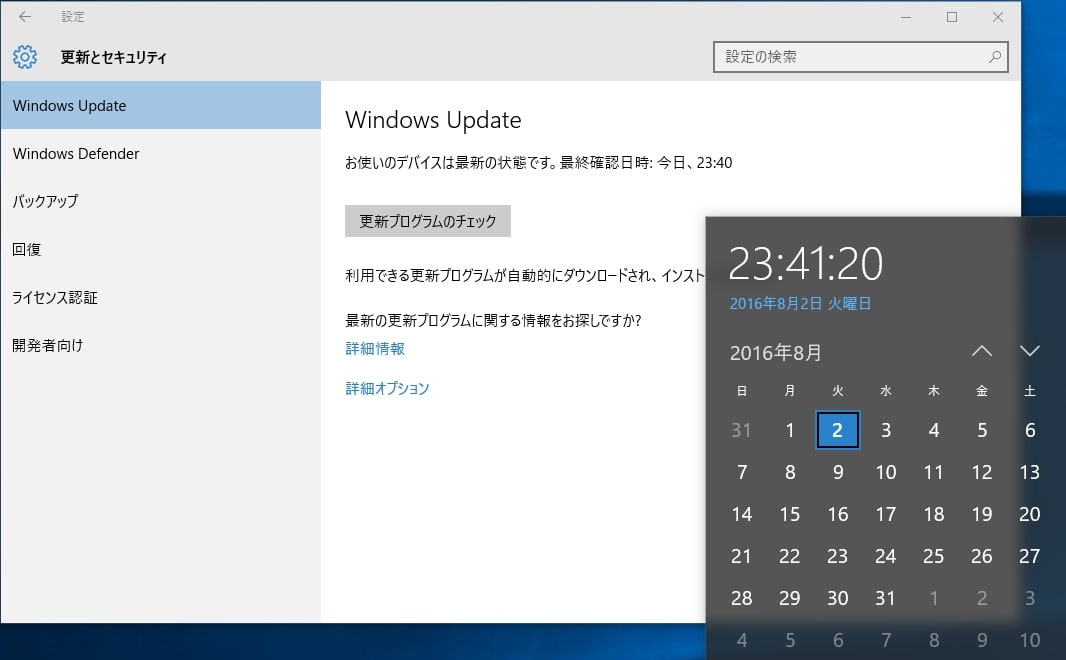Select August 21 in calendar
This screenshot has height=660, width=1066.
click(741, 557)
